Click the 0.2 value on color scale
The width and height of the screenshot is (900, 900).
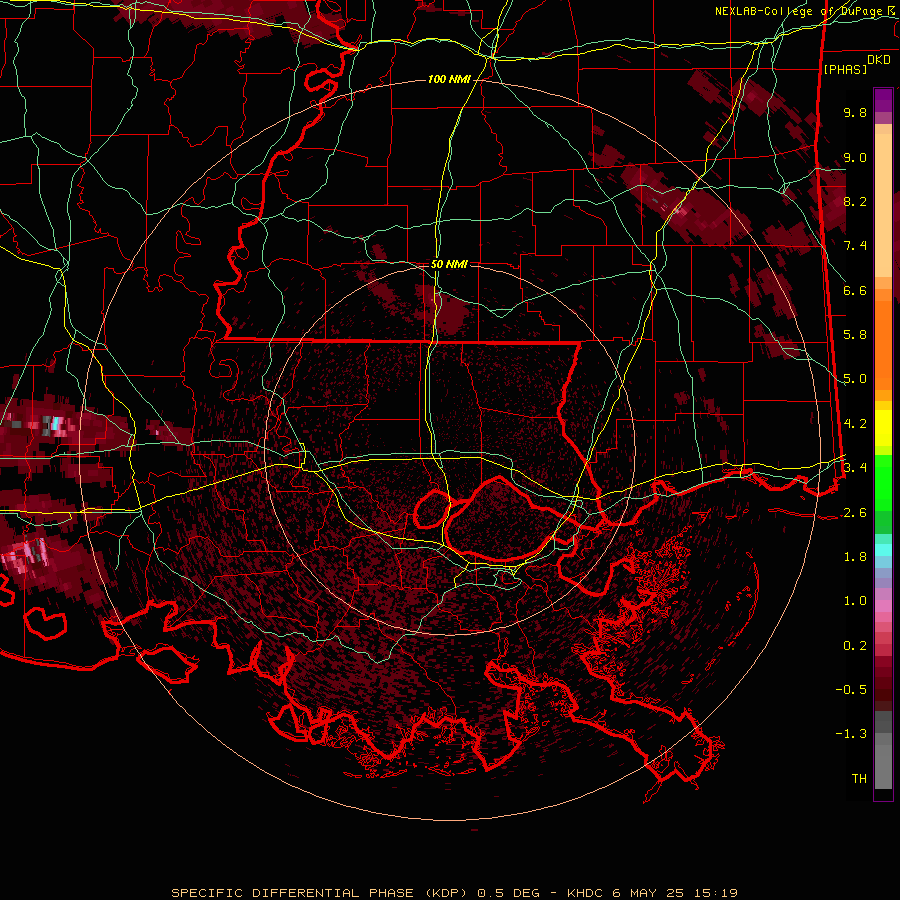[x=855, y=646]
